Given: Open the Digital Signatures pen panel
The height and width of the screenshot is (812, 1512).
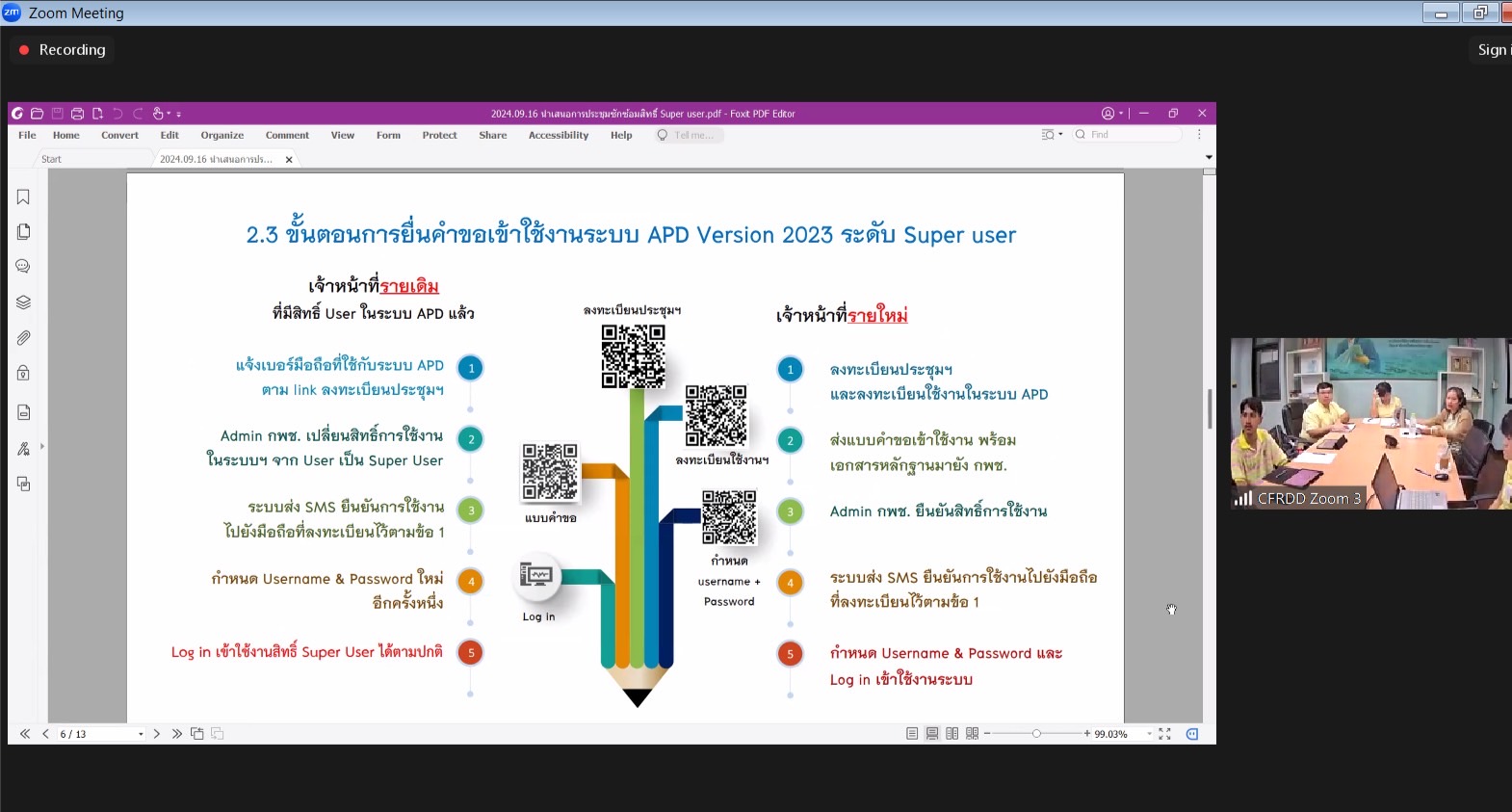Looking at the screenshot, I should (23, 449).
